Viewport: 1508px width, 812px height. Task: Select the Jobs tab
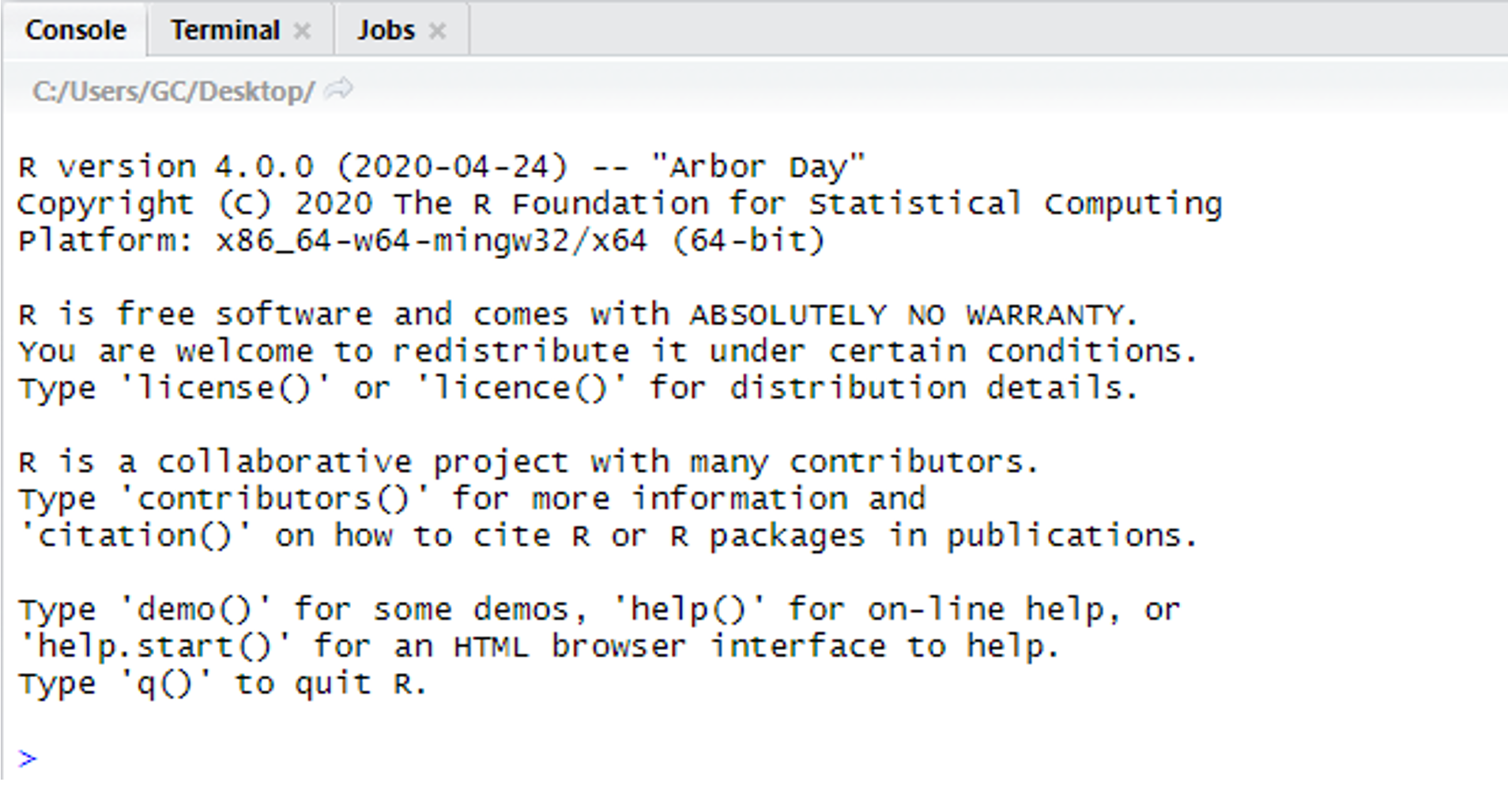pos(386,30)
